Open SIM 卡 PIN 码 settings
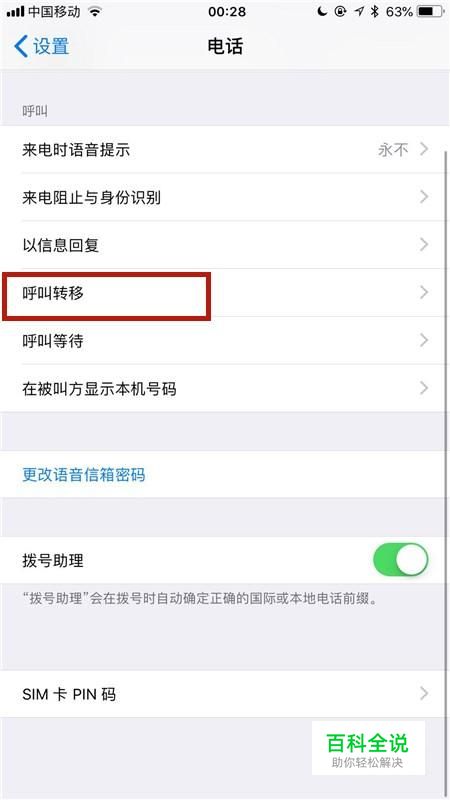 pyautogui.click(x=225, y=694)
